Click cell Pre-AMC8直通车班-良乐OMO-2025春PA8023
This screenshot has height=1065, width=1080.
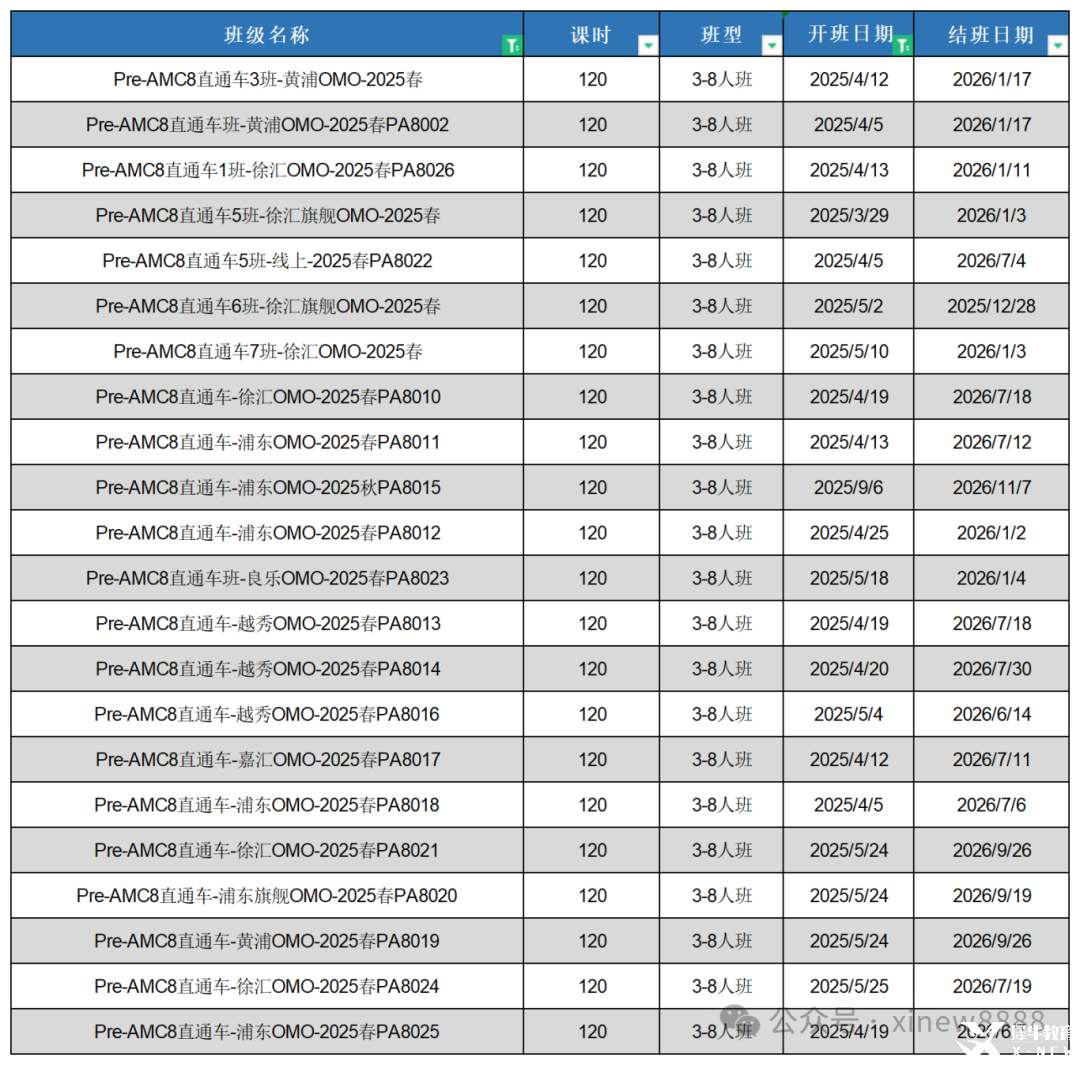pyautogui.click(x=267, y=578)
